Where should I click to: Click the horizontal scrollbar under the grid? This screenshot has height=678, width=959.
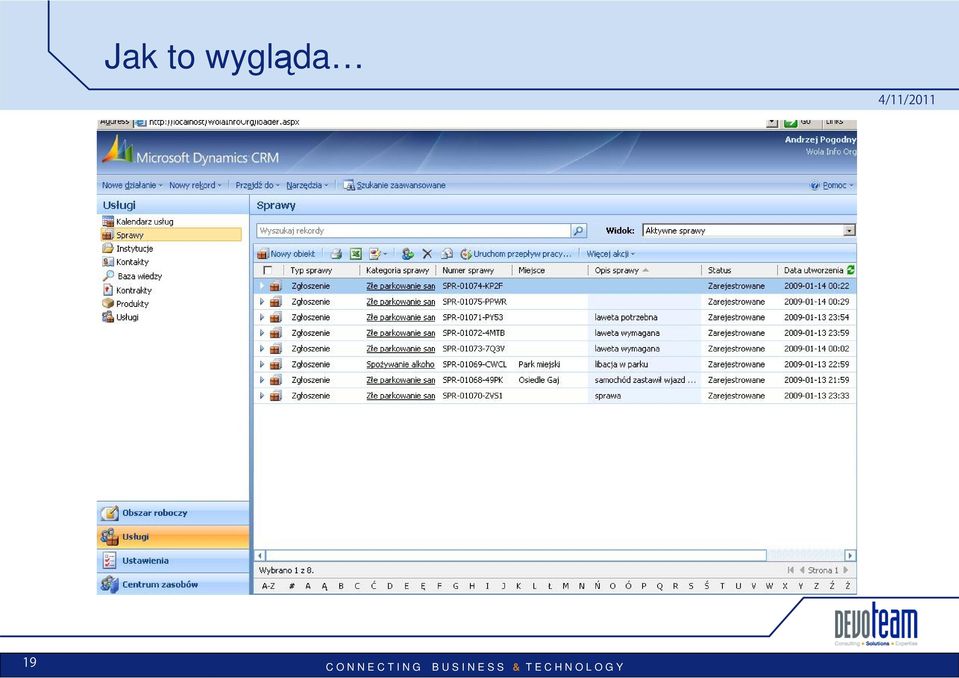516,555
